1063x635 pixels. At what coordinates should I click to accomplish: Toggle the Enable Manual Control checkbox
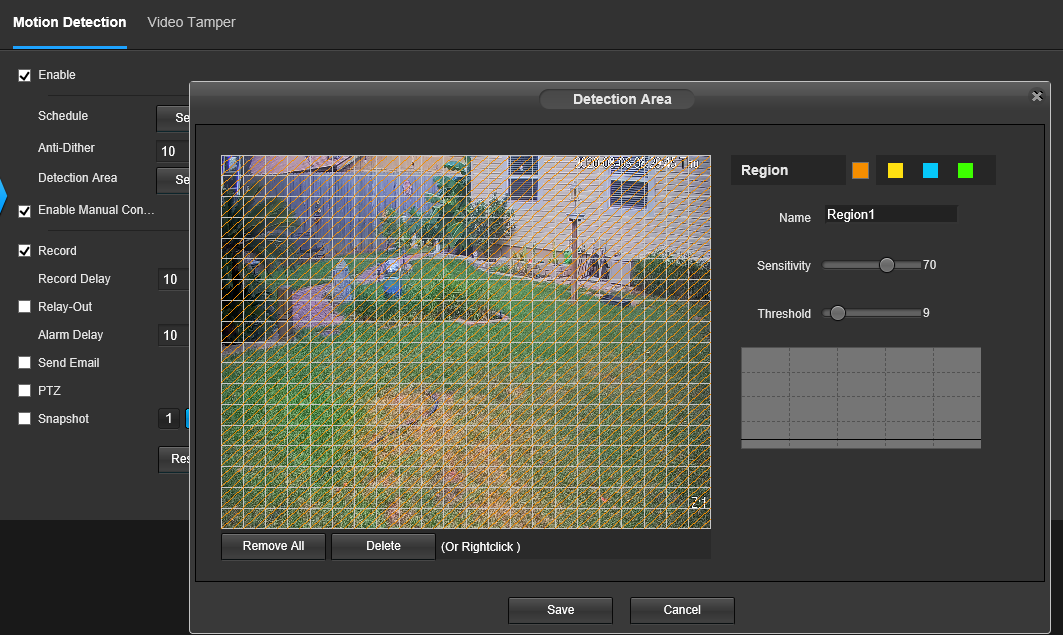[24, 211]
